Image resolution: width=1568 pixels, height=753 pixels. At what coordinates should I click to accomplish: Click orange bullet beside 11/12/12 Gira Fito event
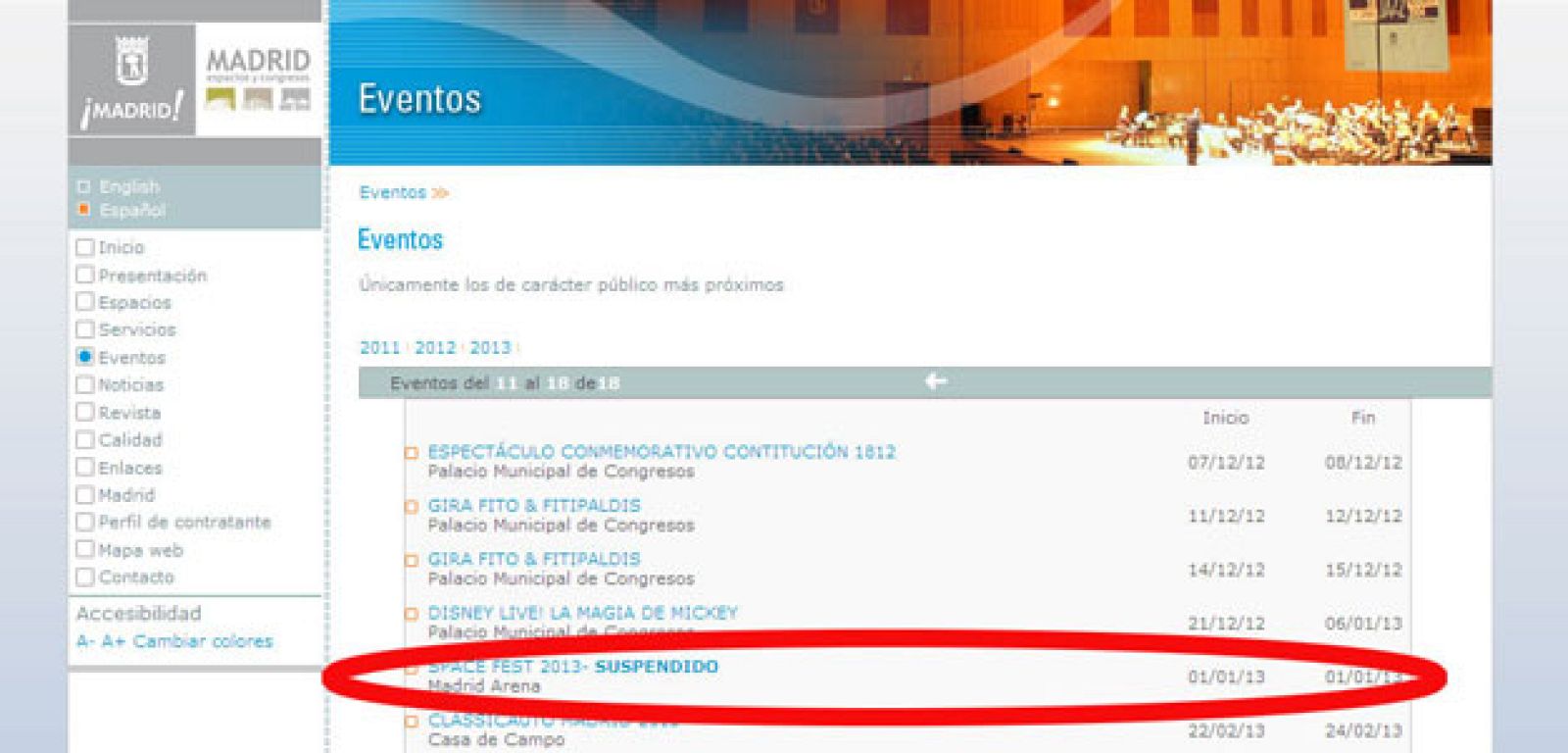pos(412,507)
